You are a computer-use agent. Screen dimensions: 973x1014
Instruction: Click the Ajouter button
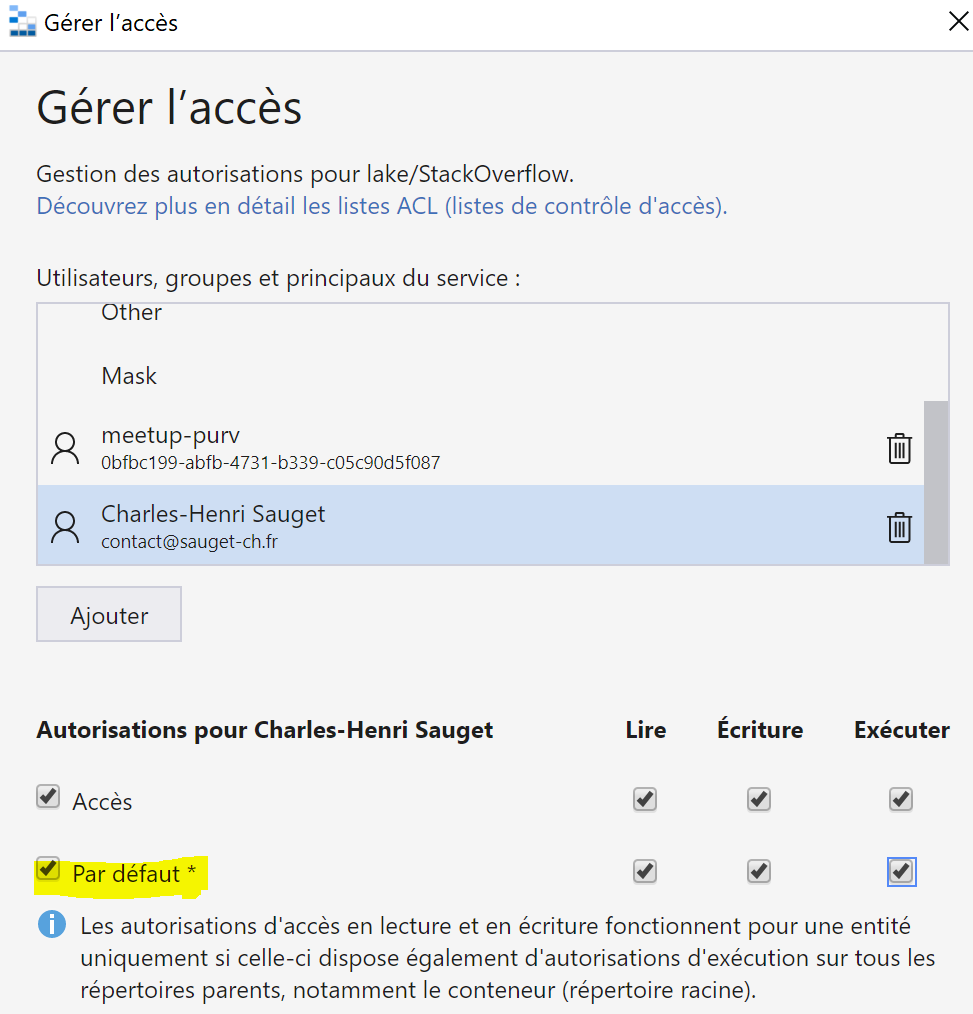(109, 614)
